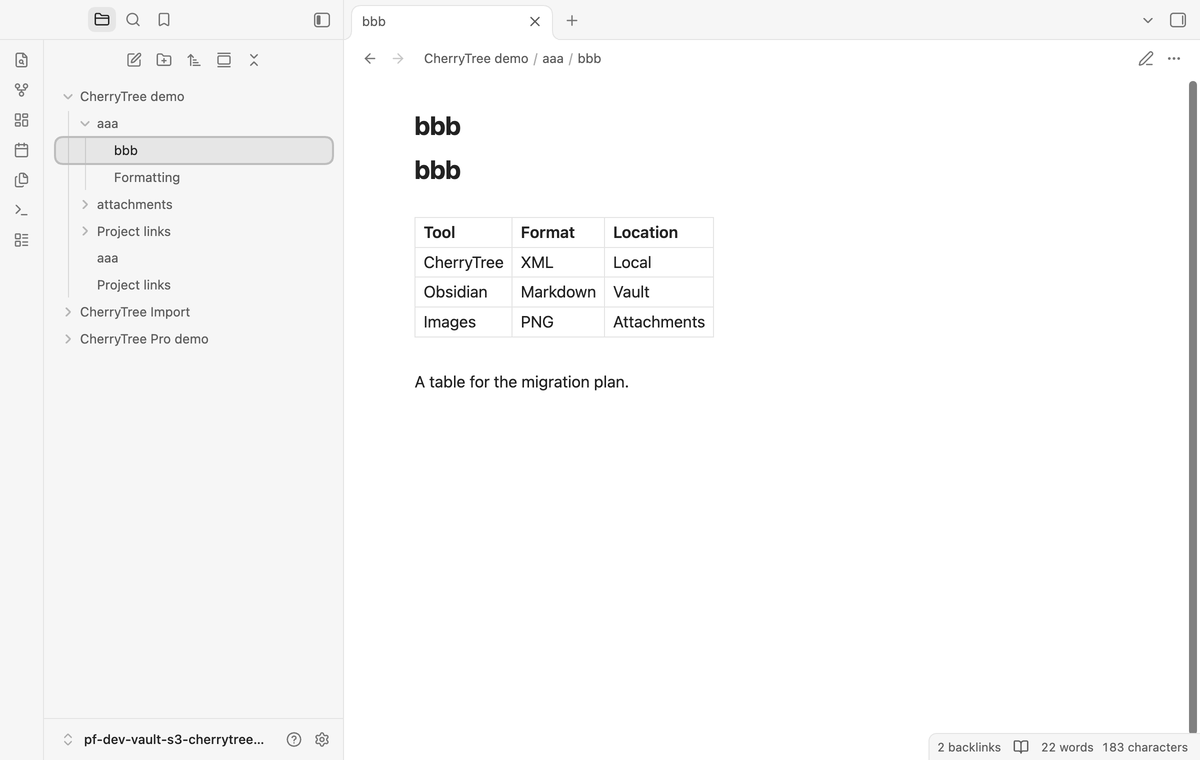
Task: Select the bbb note in the file tree
Action: pos(194,151)
